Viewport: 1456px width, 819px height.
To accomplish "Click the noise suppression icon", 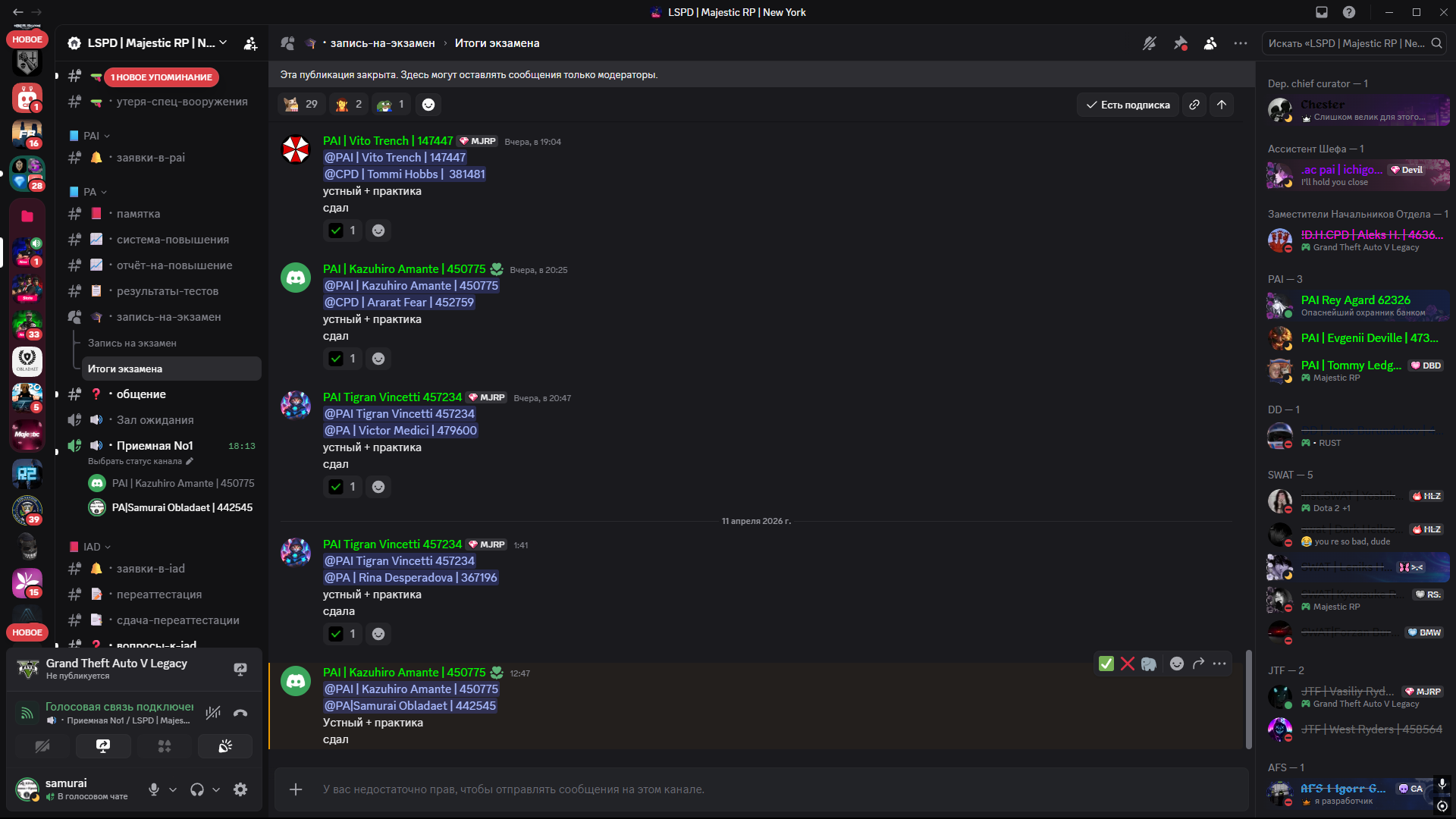I will 213,713.
